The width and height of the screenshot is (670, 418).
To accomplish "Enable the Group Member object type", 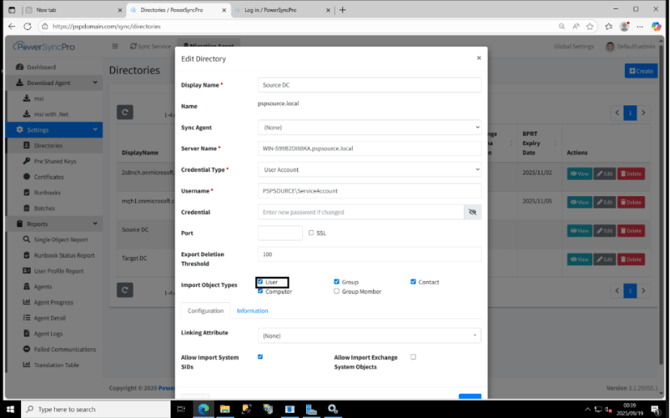I will tap(336, 291).
